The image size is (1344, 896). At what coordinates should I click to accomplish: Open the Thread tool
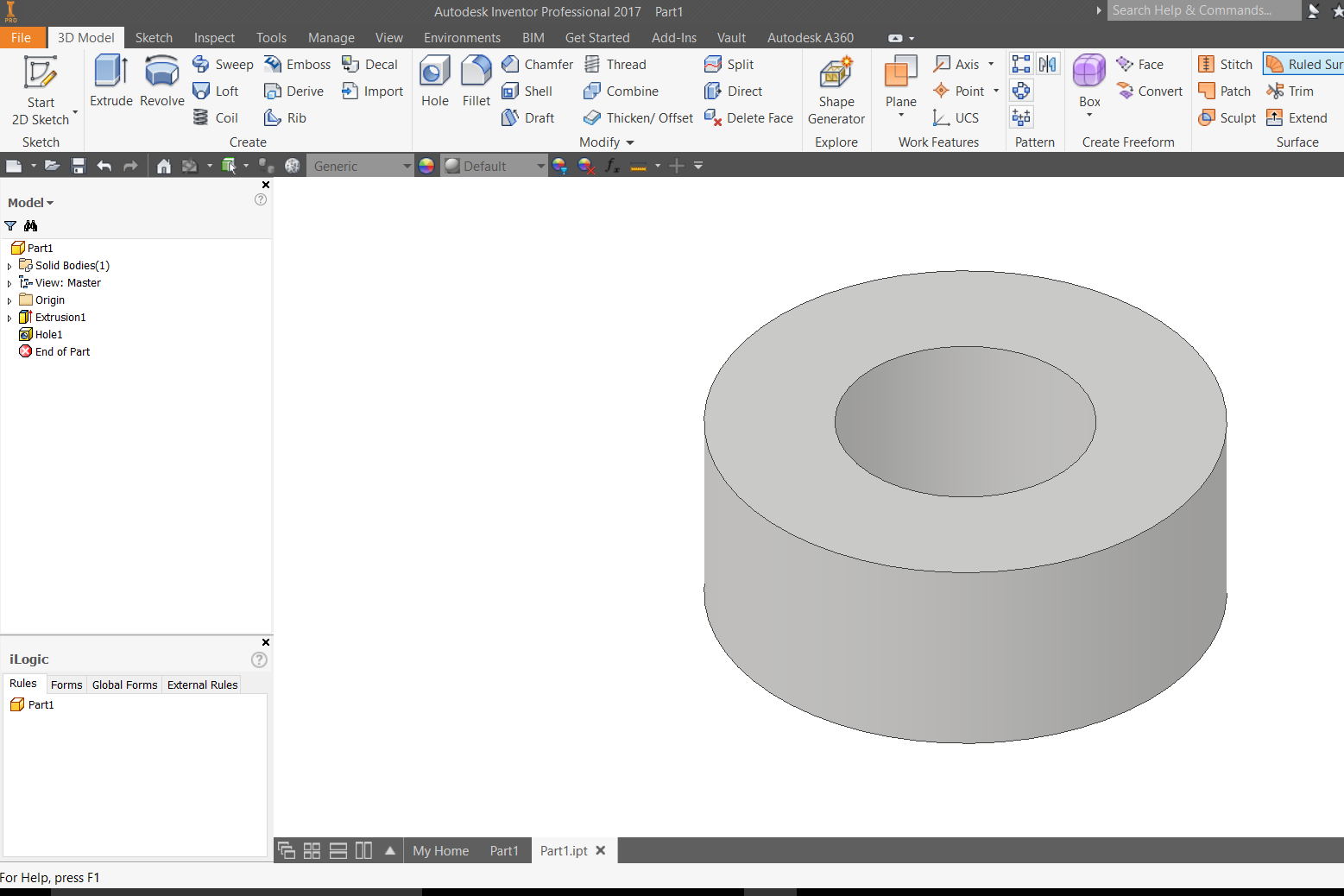point(615,65)
